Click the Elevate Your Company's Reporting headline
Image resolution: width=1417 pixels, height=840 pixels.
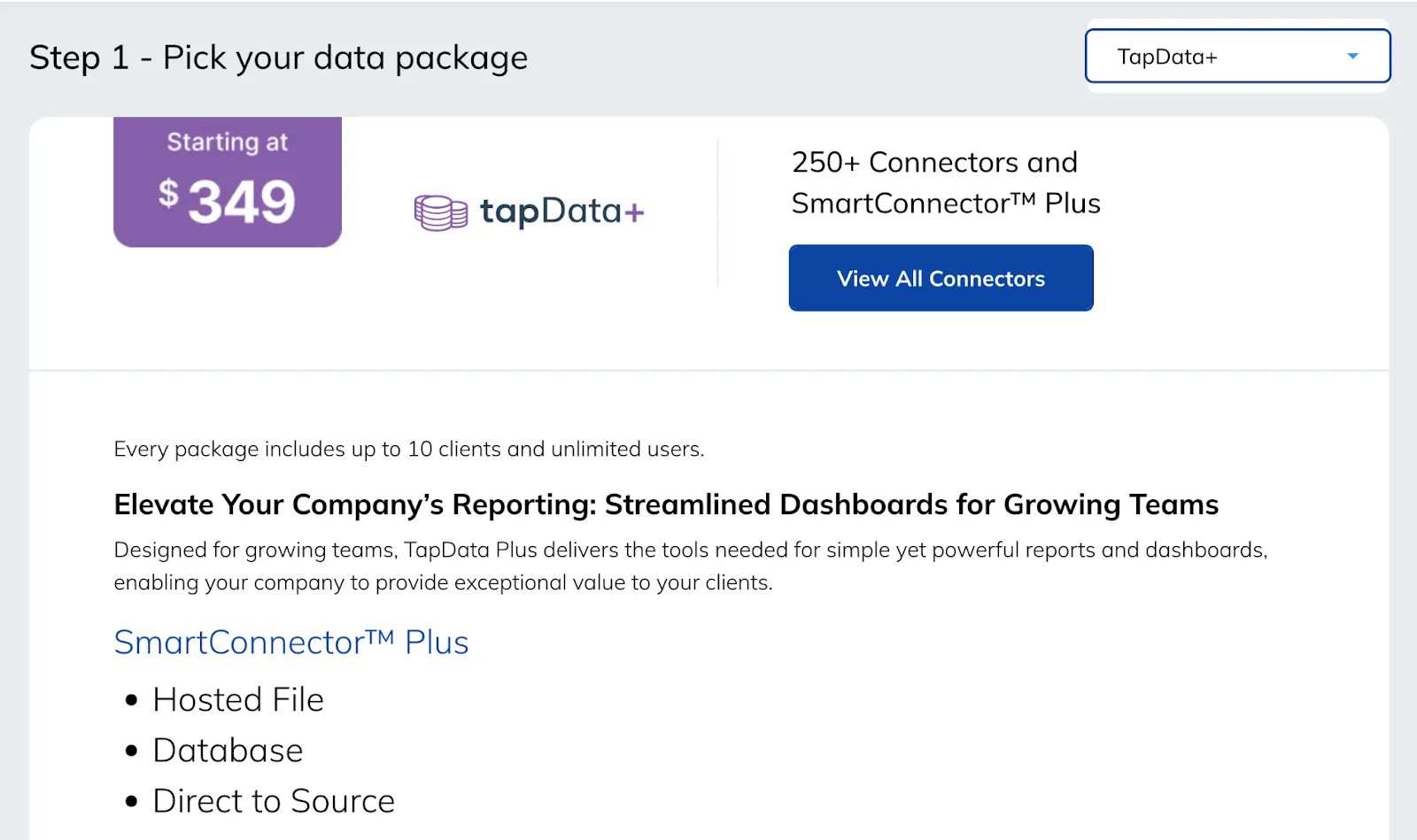[666, 505]
